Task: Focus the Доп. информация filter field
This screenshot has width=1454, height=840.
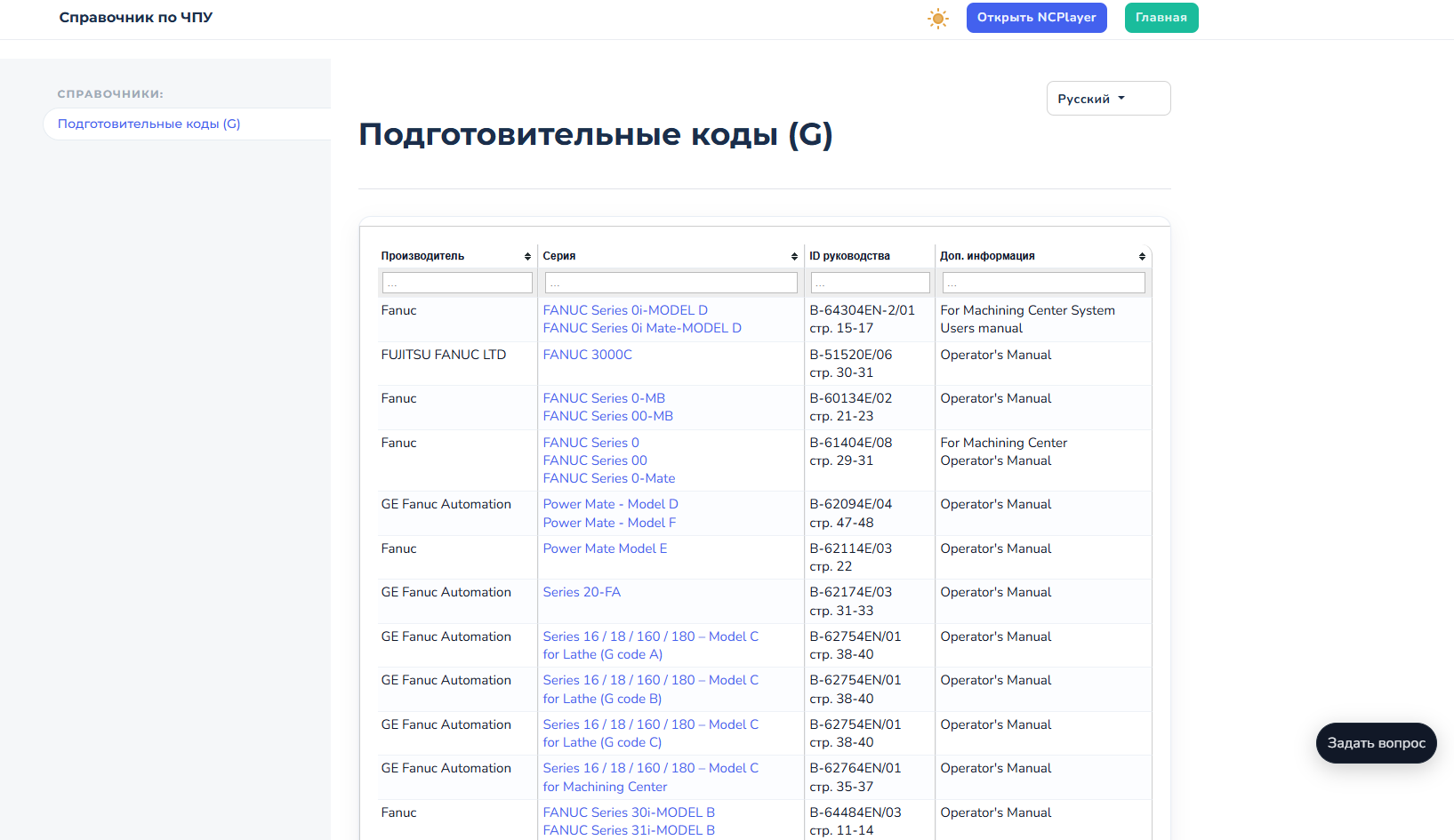Action: [1043, 283]
